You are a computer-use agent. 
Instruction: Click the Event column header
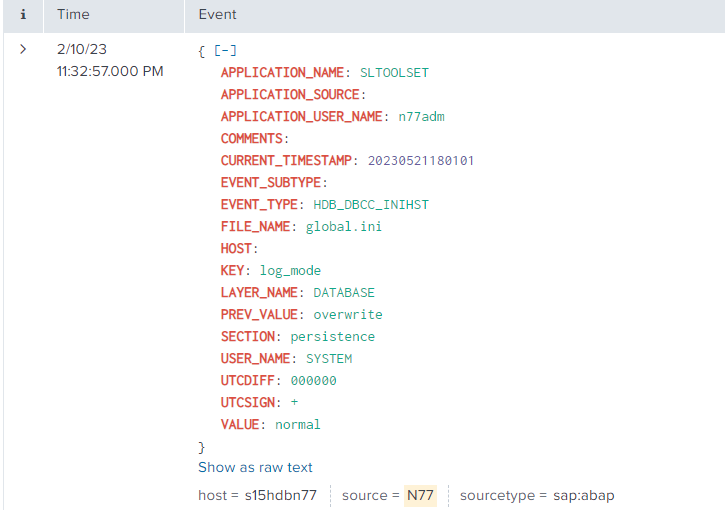[x=217, y=15]
